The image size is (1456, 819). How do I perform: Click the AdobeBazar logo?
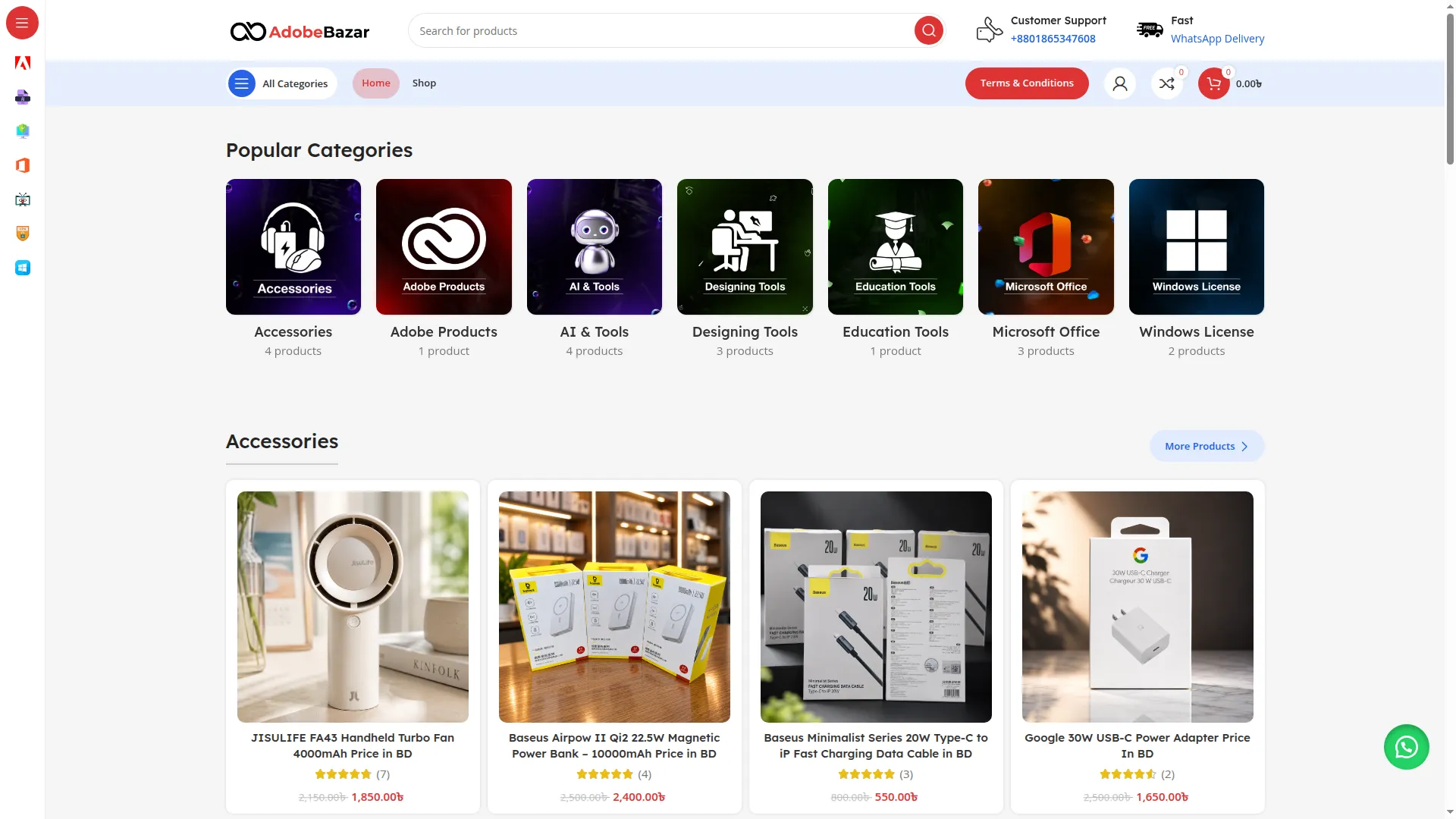[x=300, y=31]
